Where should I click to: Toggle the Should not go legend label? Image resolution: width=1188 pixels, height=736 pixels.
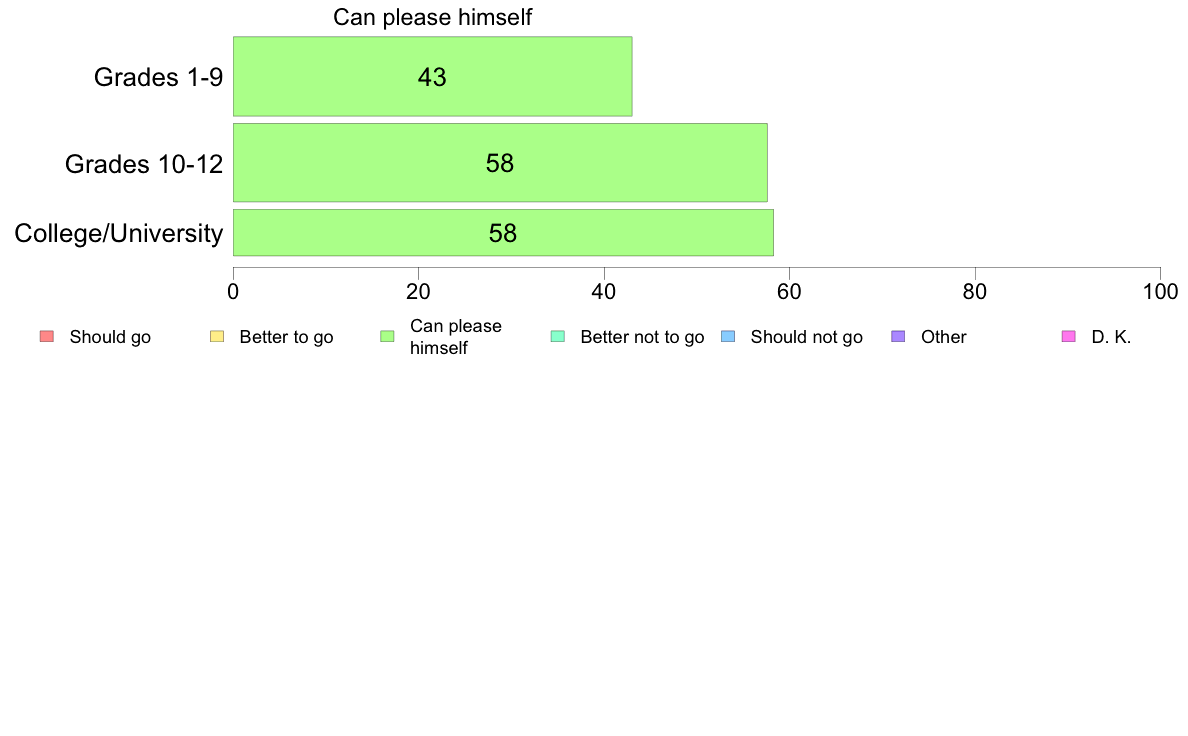(807, 337)
